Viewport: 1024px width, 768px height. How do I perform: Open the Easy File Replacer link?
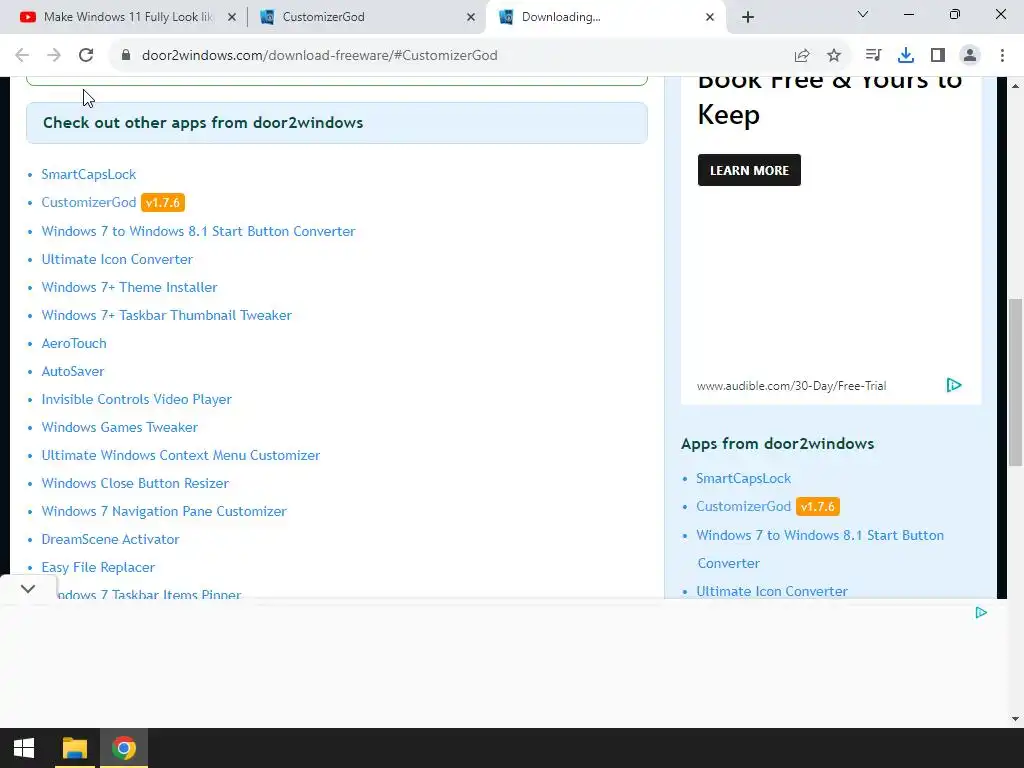[98, 568]
